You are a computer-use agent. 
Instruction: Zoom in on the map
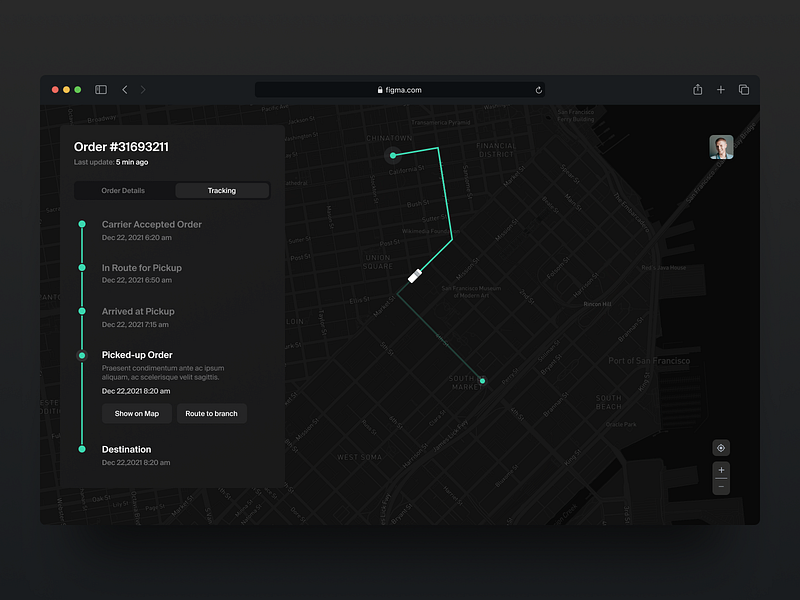coord(721,470)
